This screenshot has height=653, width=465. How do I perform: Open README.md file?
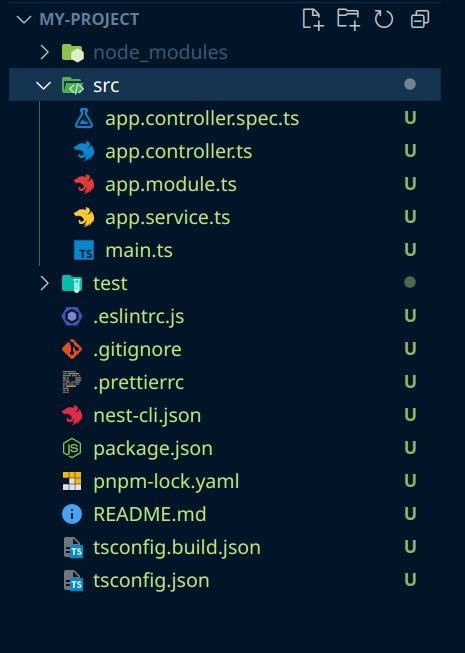pyautogui.click(x=225, y=514)
